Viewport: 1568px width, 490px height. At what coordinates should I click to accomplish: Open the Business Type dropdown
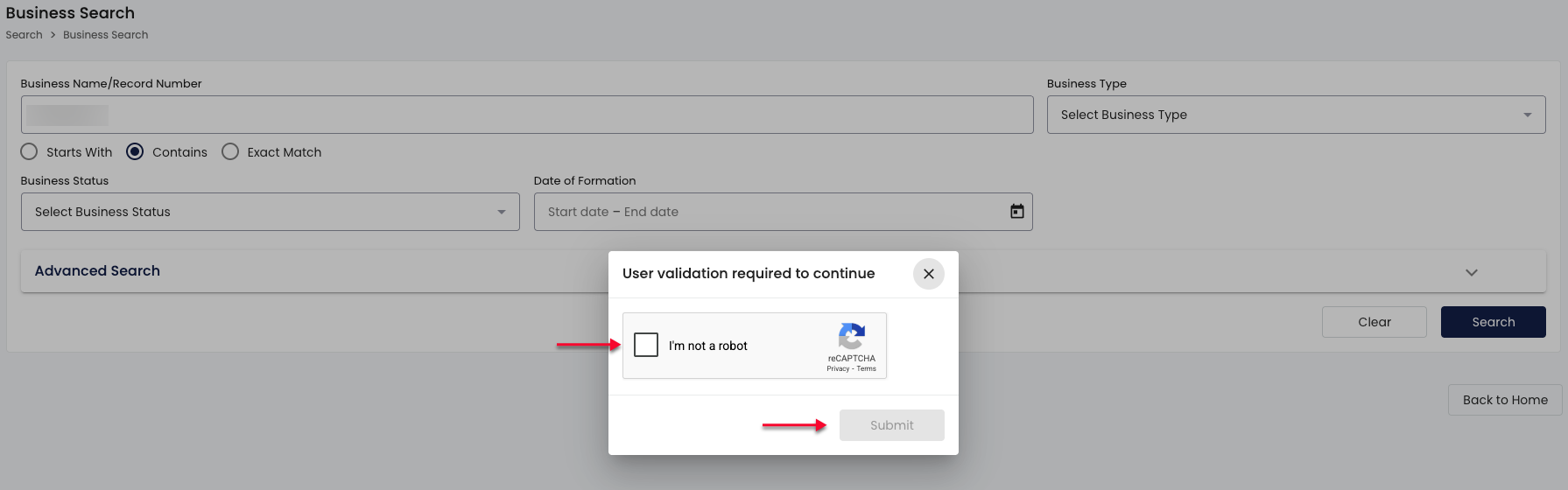pyautogui.click(x=1296, y=115)
